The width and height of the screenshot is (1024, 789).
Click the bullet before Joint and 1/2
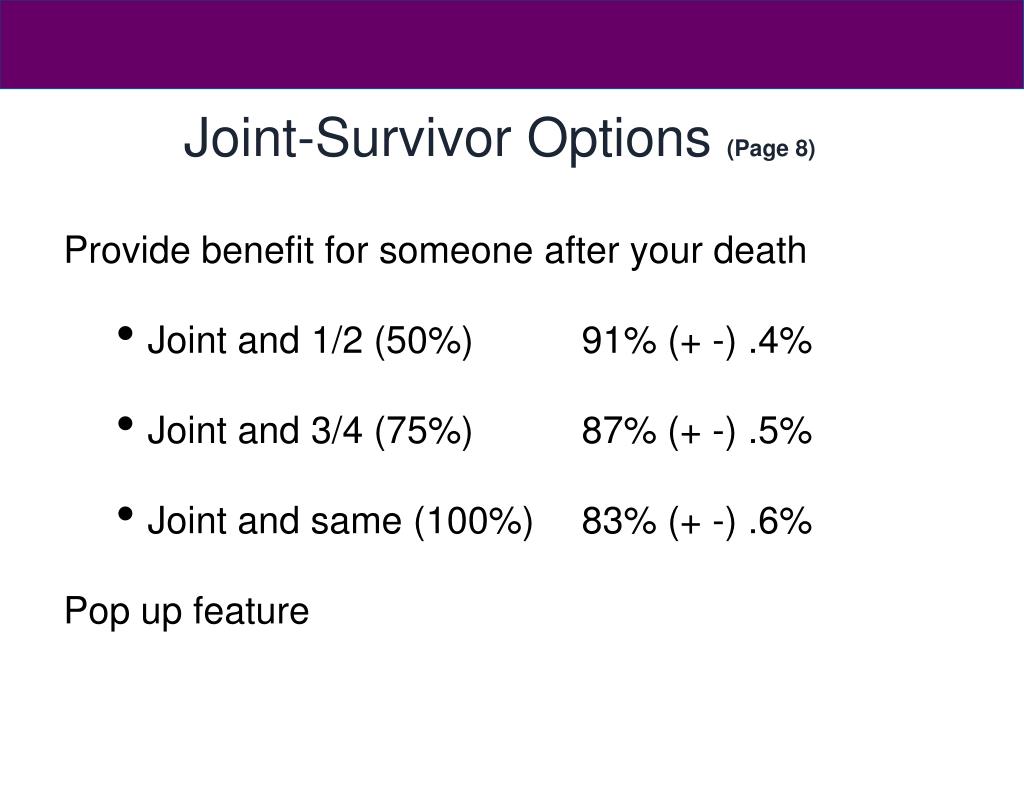click(125, 334)
